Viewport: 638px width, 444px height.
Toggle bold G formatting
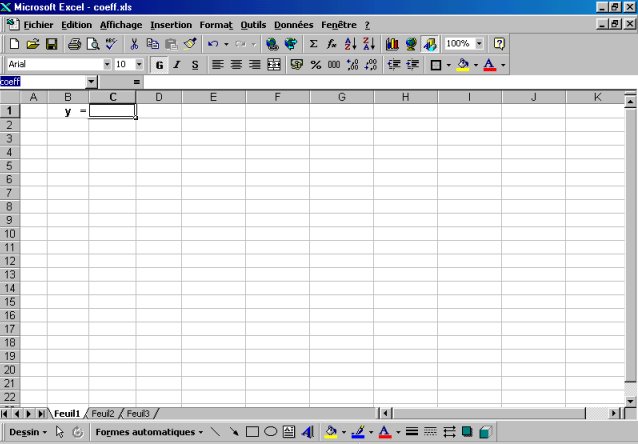pyautogui.click(x=160, y=65)
